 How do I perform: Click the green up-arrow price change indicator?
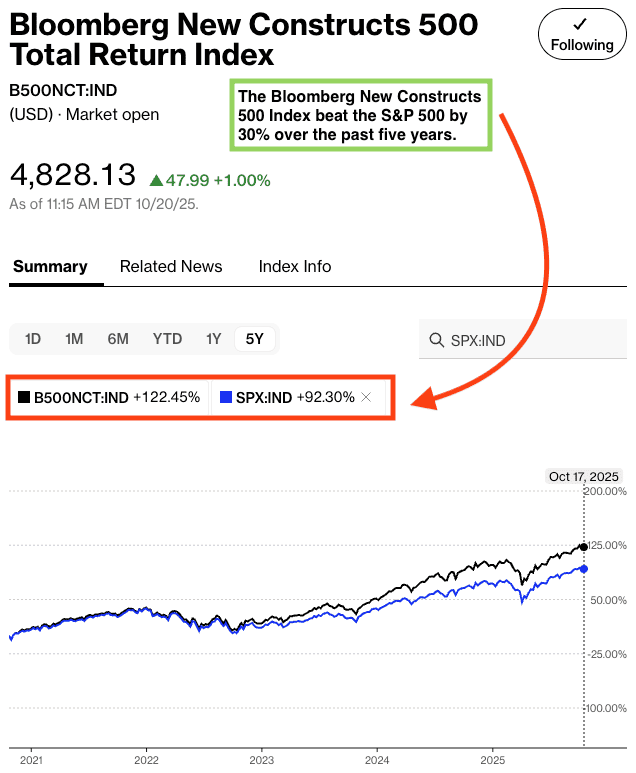[x=156, y=180]
